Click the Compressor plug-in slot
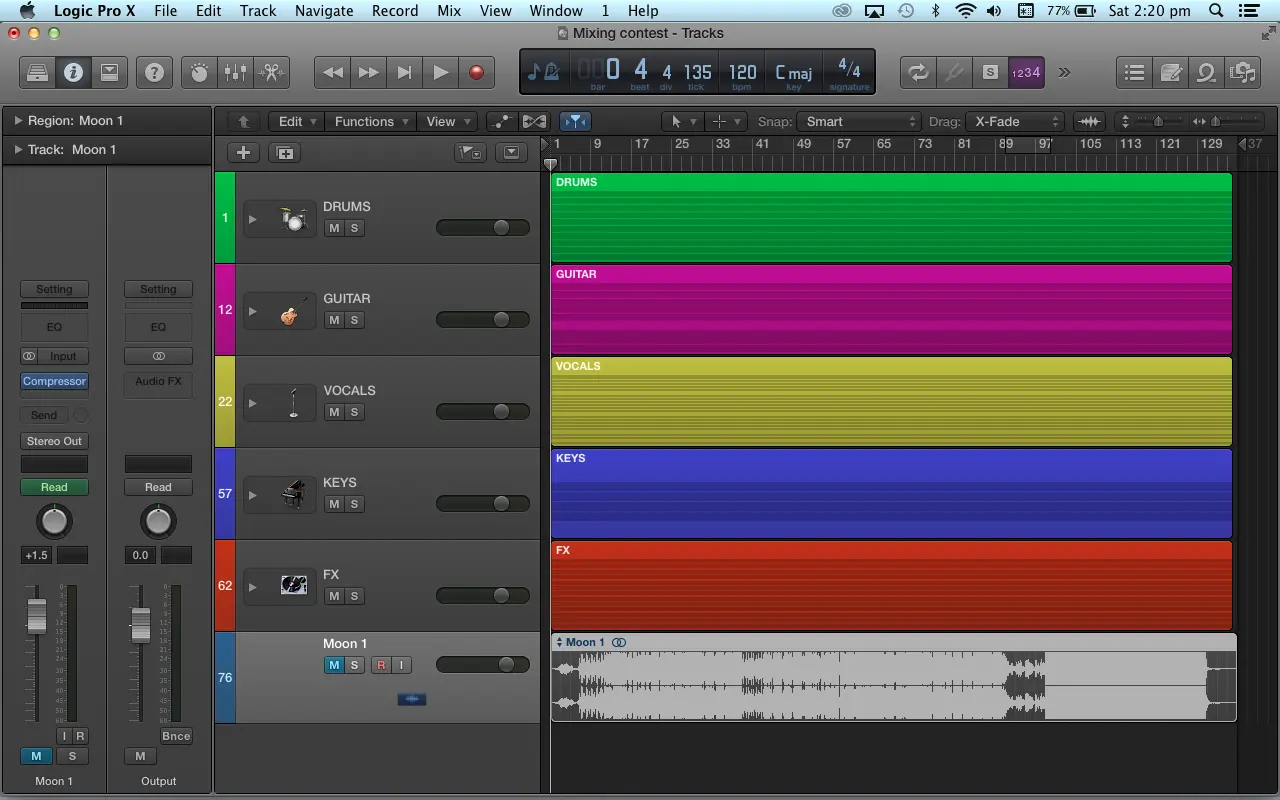The height and width of the screenshot is (800, 1280). [x=54, y=381]
